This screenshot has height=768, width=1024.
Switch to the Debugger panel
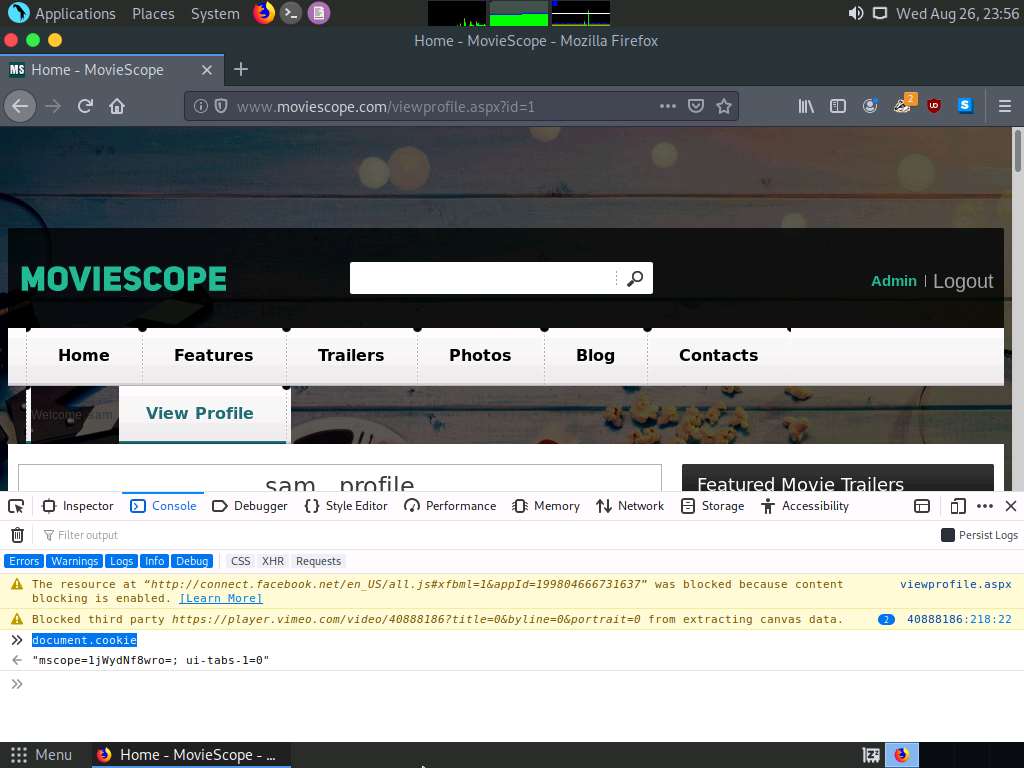pyautogui.click(x=249, y=506)
